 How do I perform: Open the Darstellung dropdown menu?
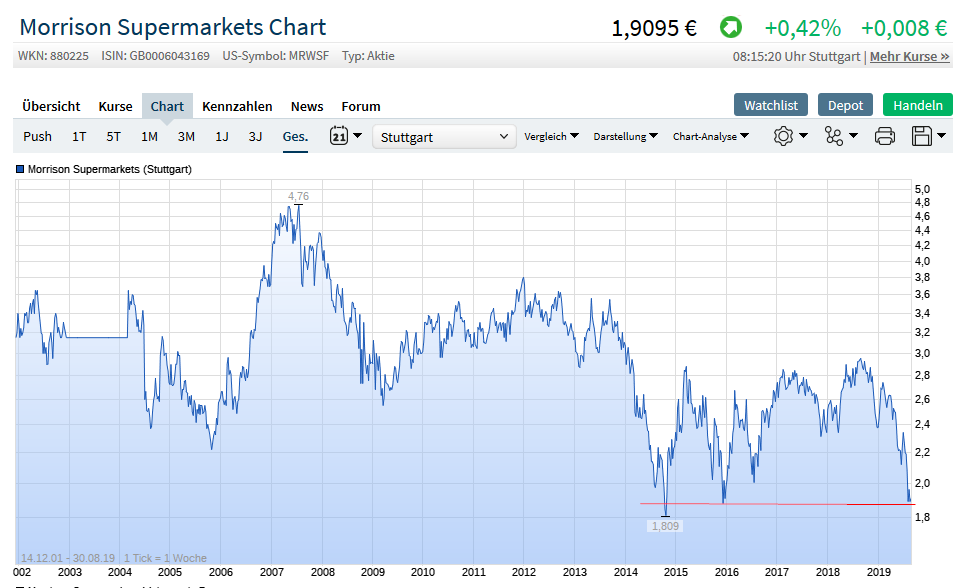click(x=625, y=136)
